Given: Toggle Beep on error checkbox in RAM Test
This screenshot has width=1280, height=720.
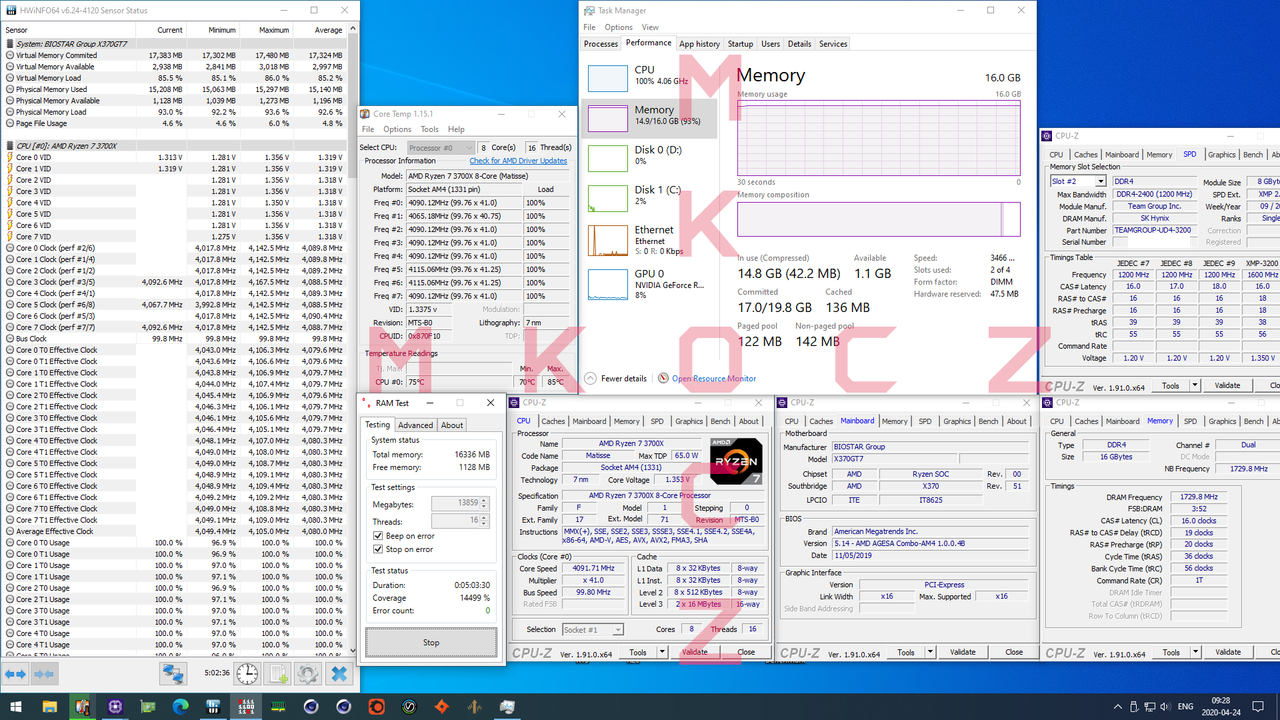Looking at the screenshot, I should pos(378,536).
